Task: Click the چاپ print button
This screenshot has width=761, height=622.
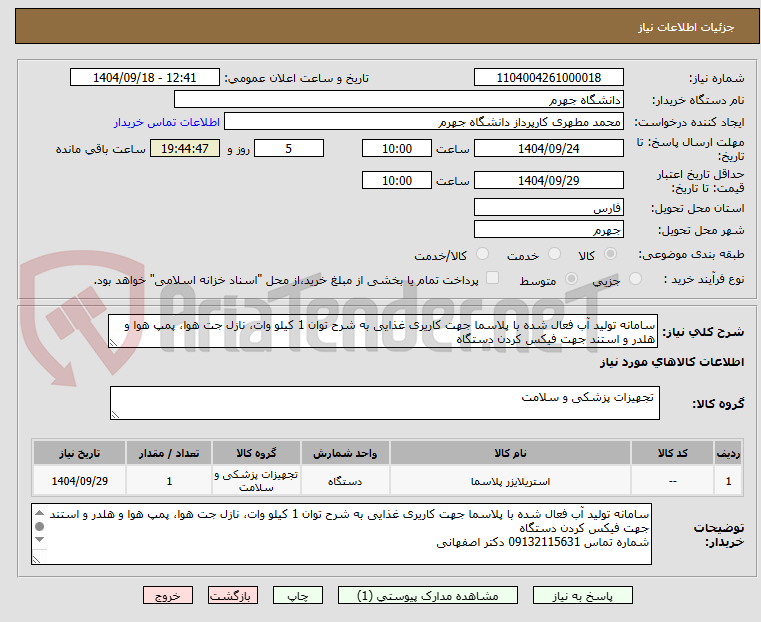Action: click(298, 595)
